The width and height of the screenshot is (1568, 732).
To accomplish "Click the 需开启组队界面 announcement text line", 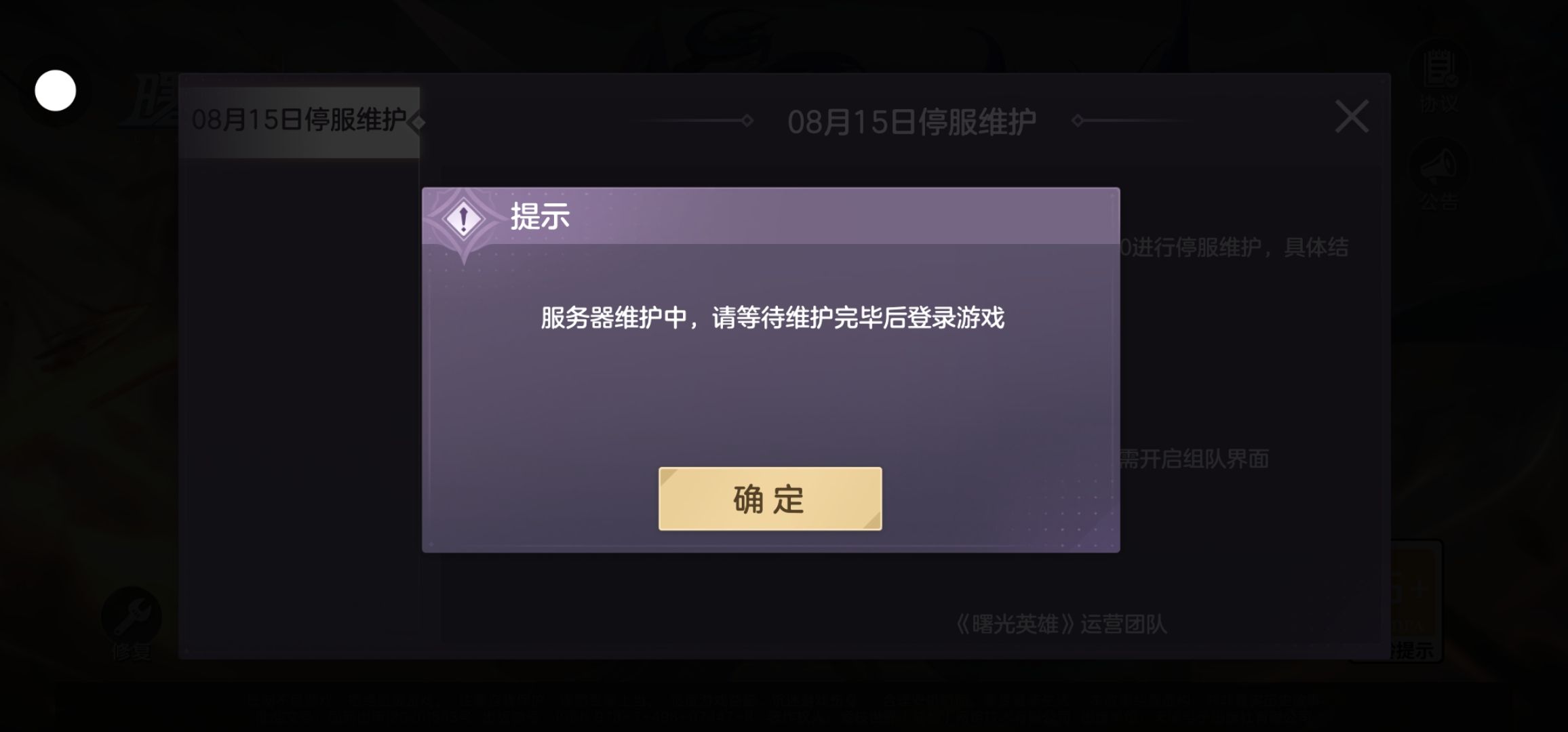I will click(1194, 459).
